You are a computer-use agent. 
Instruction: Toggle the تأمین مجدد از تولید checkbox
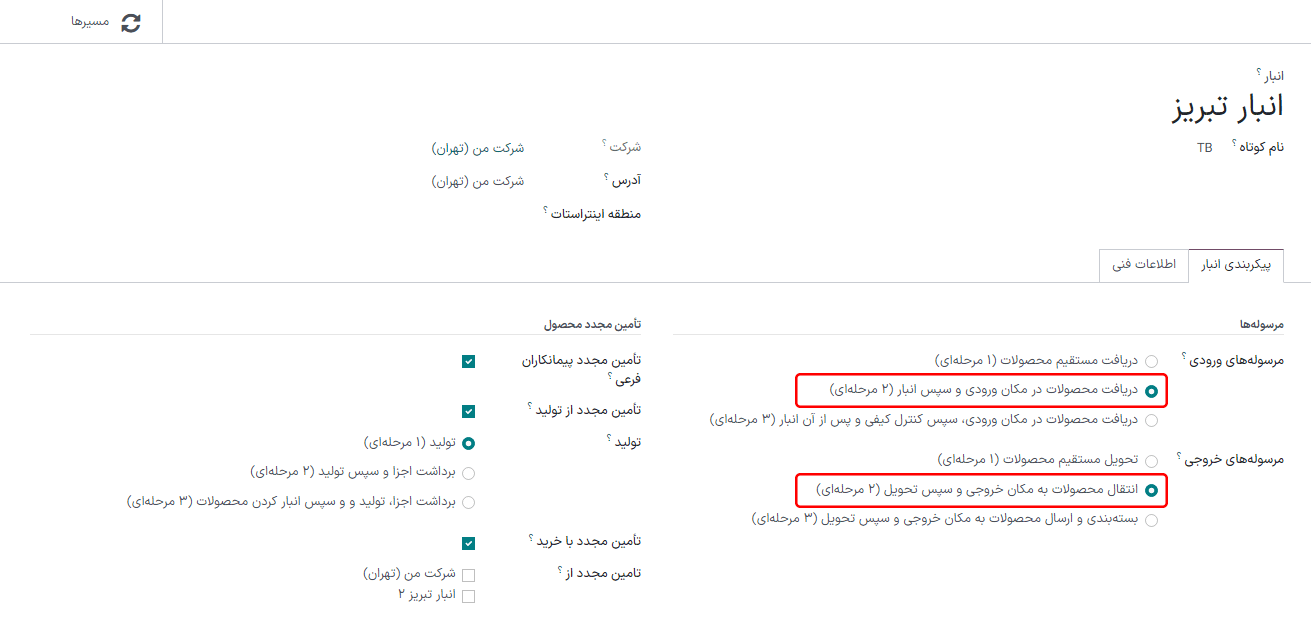468,411
